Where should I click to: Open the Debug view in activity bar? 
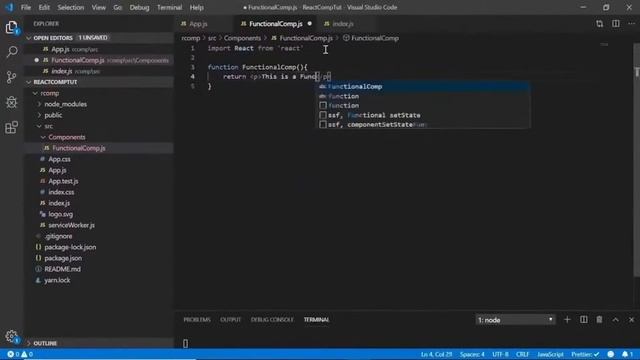click(x=11, y=102)
